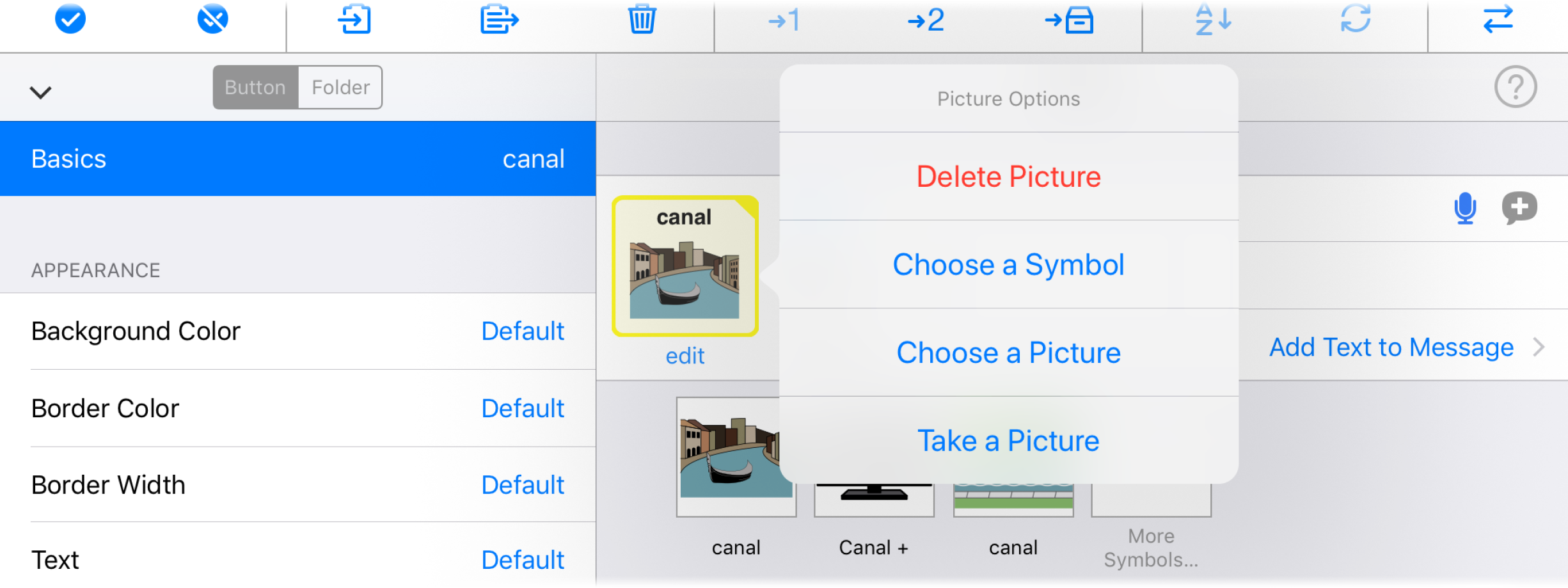Click the edit link under the canal button
1568x588 pixels.
685,355
